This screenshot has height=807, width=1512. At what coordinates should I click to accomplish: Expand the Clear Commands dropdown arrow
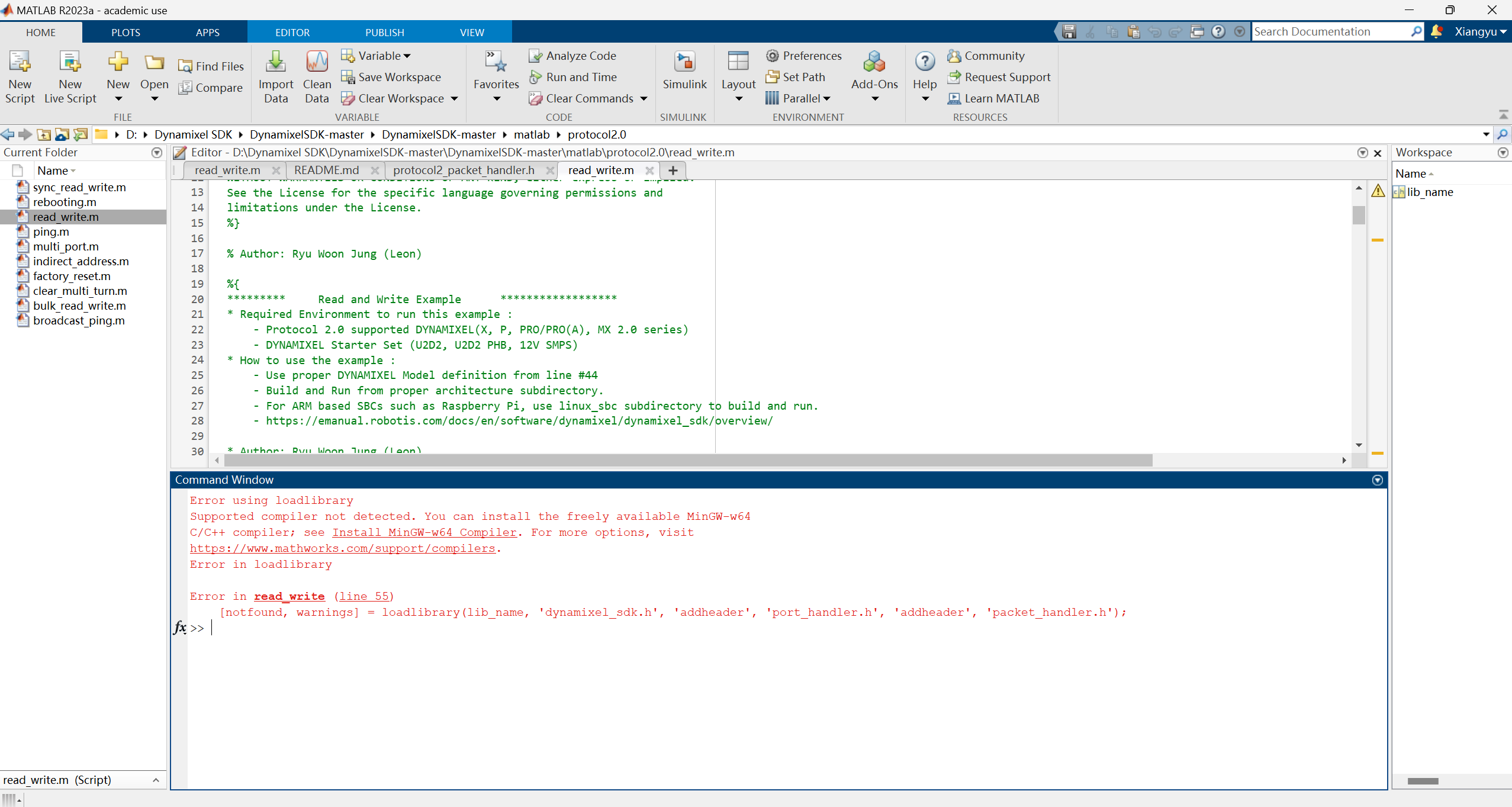(644, 98)
